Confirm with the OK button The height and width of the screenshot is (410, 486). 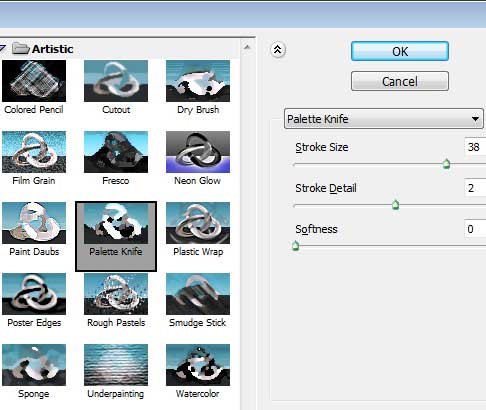400,51
